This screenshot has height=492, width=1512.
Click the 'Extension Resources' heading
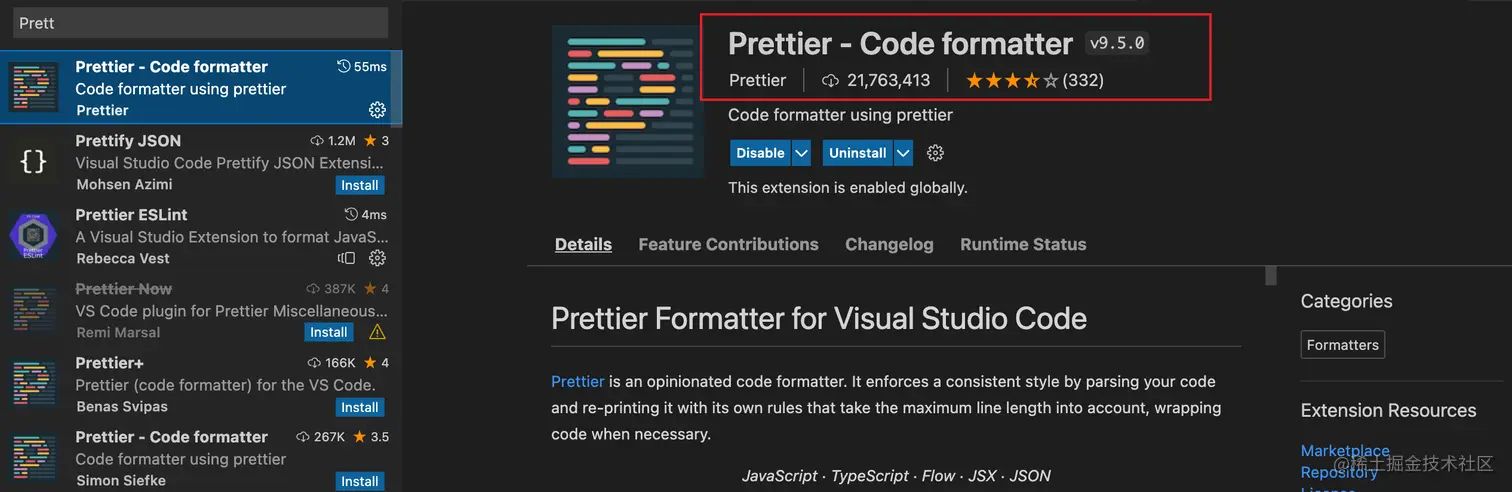coord(1388,410)
